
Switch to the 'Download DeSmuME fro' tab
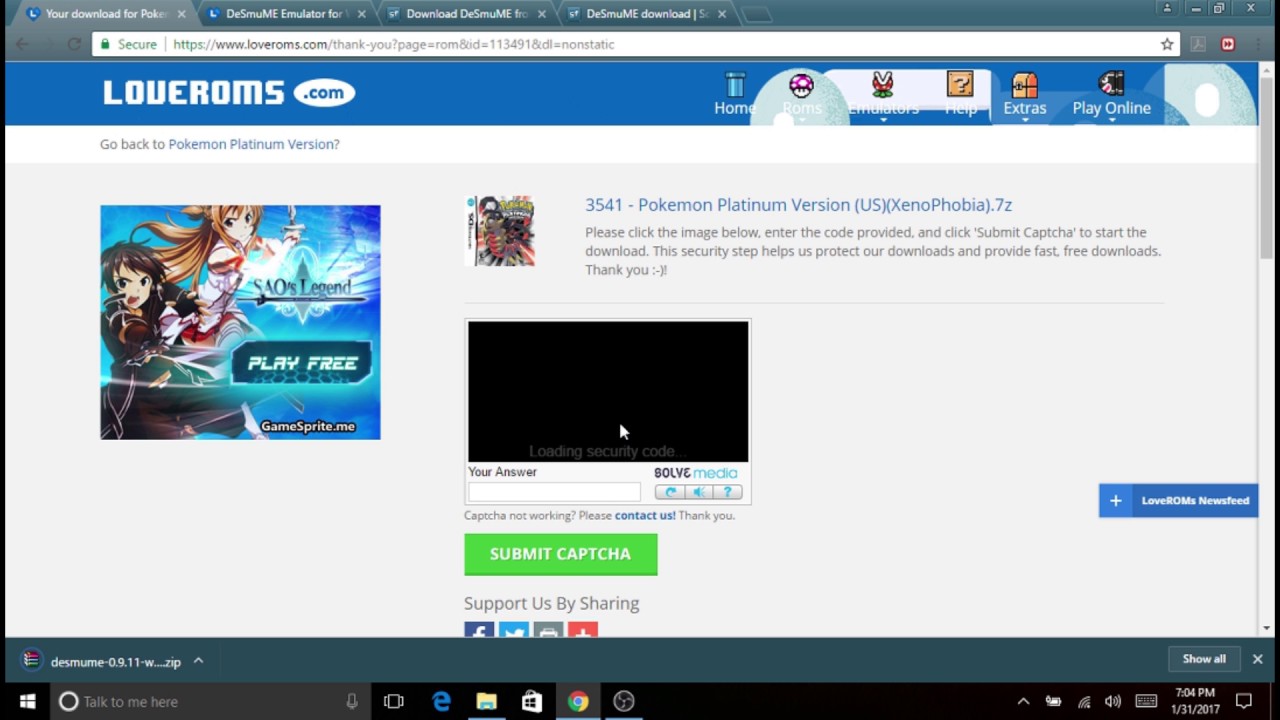[x=466, y=14]
